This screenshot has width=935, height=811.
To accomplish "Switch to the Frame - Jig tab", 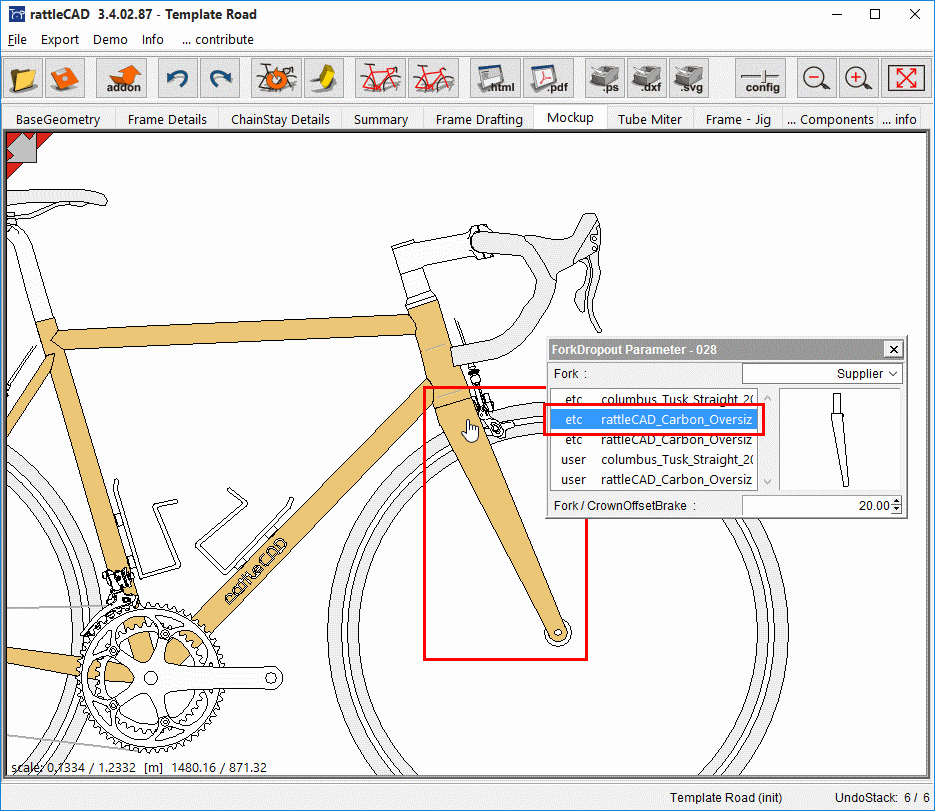I will (x=738, y=119).
